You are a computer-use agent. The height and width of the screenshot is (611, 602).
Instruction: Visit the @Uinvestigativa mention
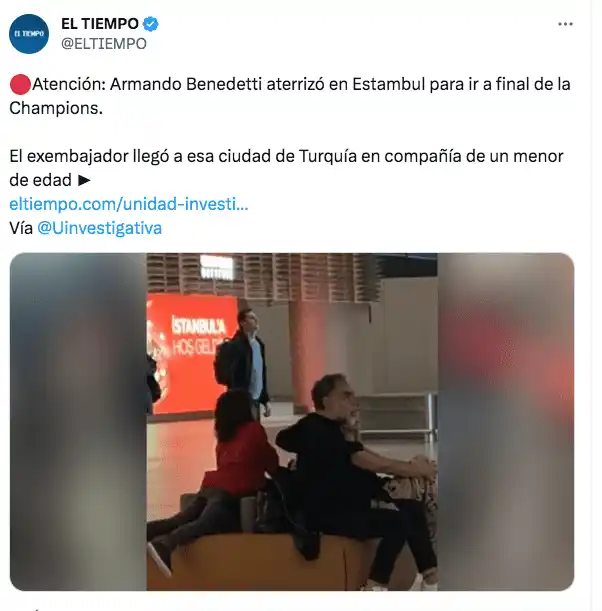[x=99, y=228]
